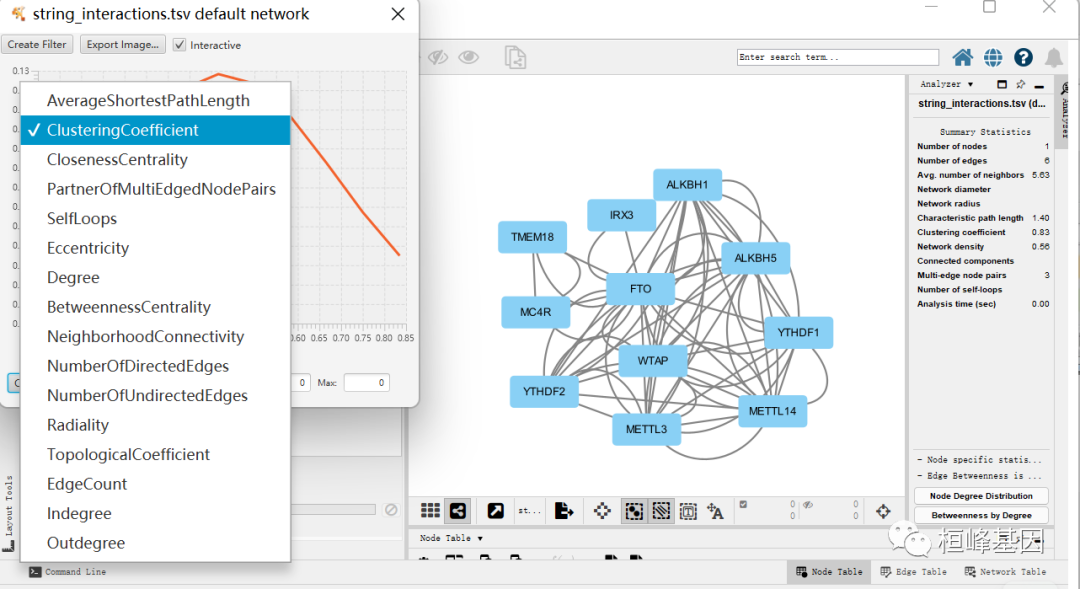Viewport: 1080px width, 589px height.
Task: Select NeighborhoodConnectivity option
Action: 156,337
